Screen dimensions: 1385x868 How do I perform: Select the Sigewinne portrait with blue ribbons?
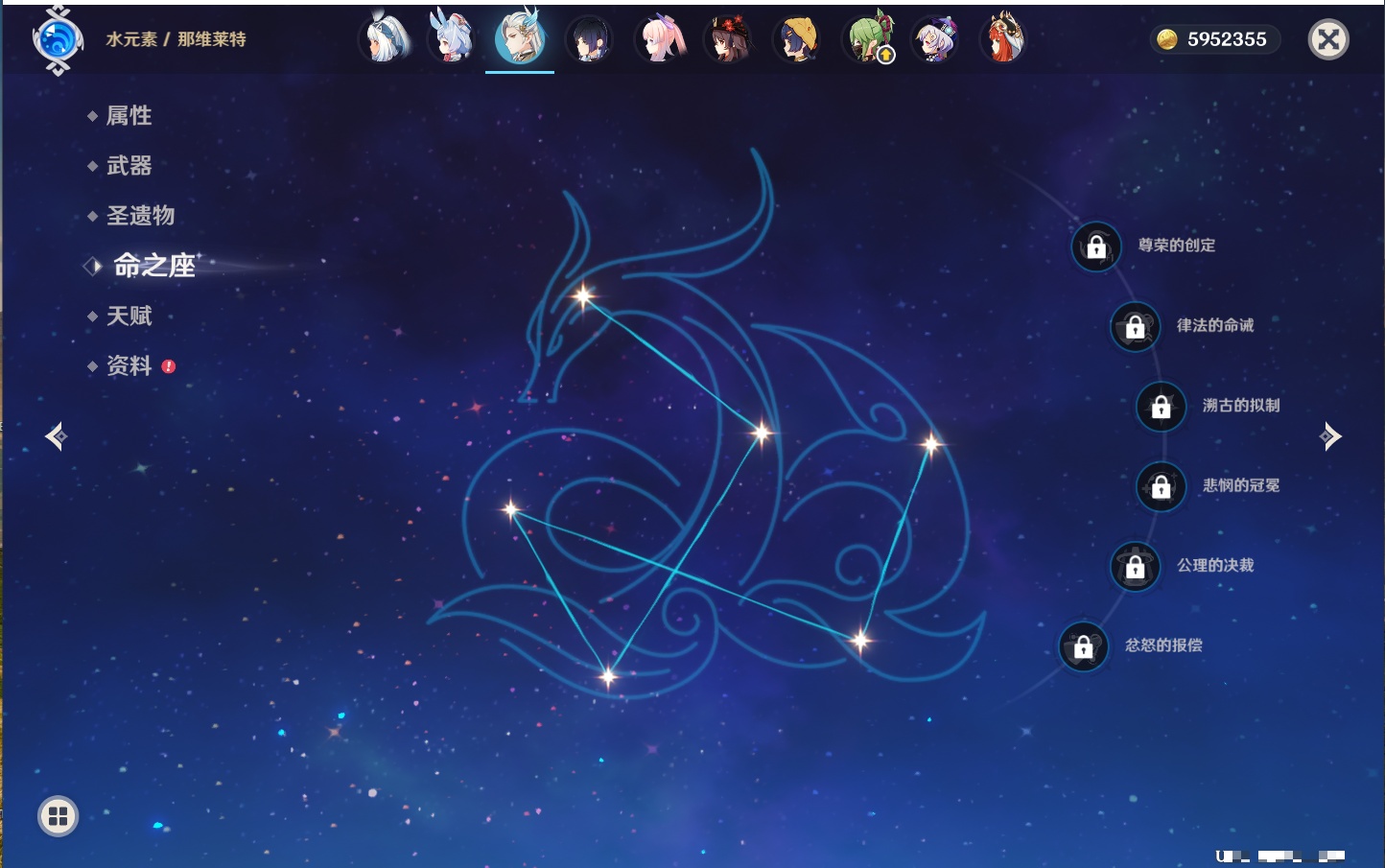(x=452, y=39)
